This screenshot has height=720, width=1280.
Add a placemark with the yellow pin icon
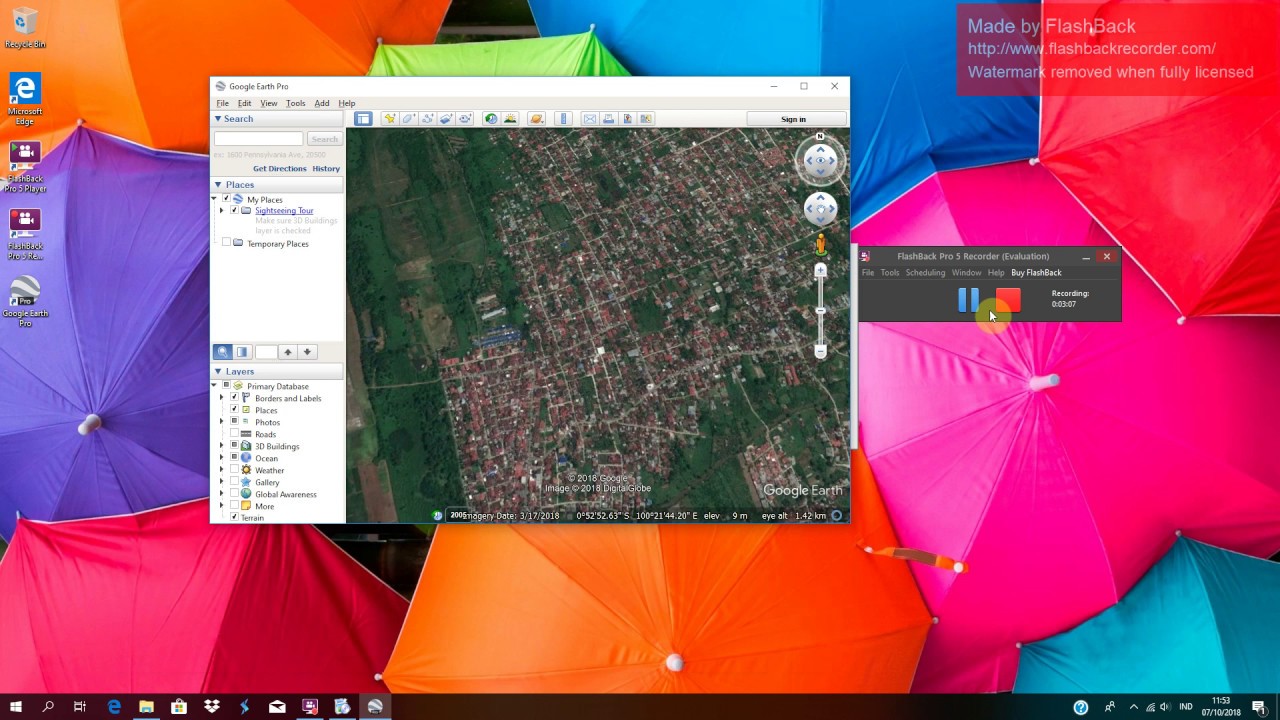(x=390, y=119)
